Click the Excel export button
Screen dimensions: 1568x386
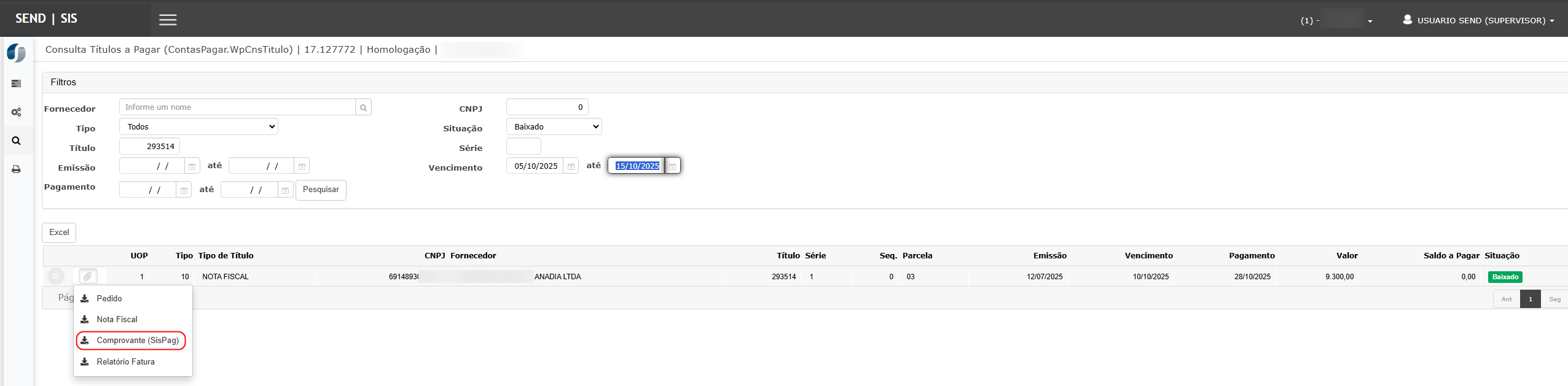click(x=59, y=233)
